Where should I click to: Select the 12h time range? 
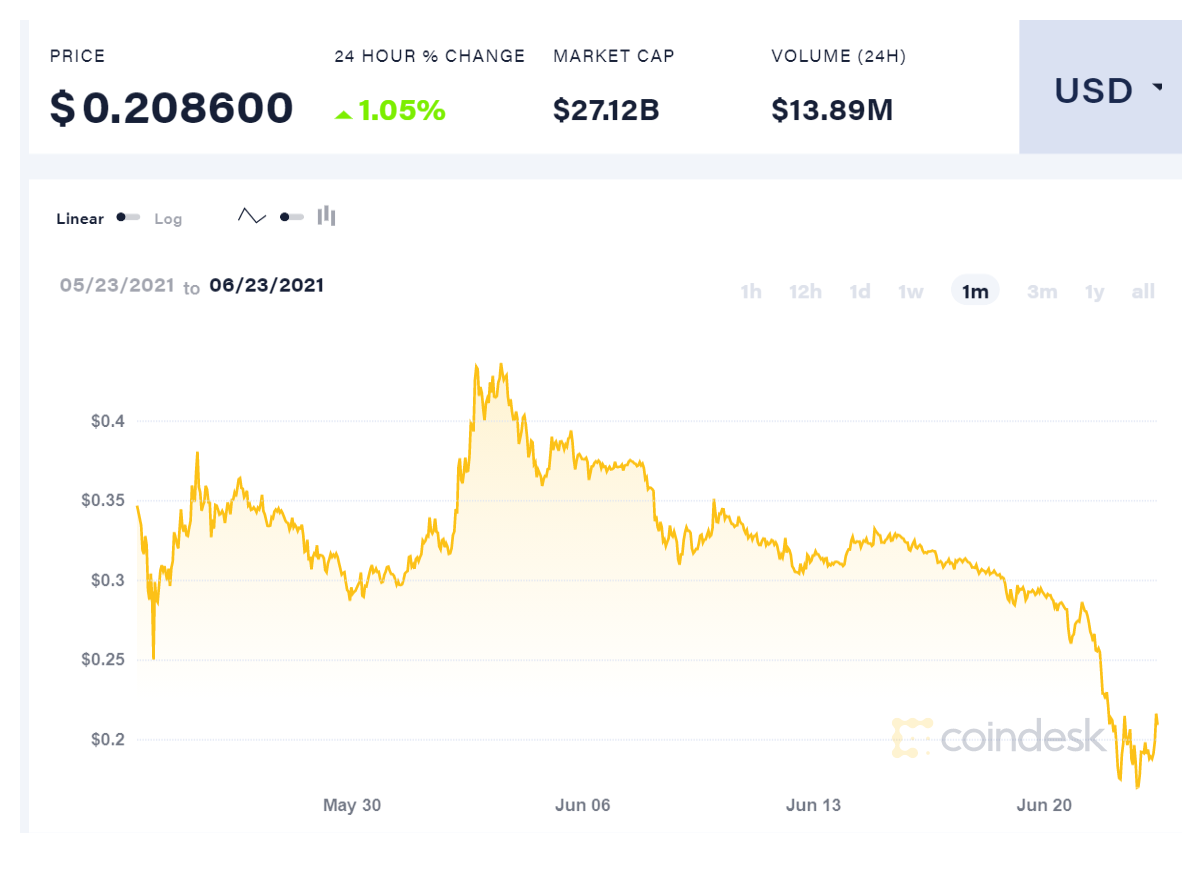(x=805, y=291)
